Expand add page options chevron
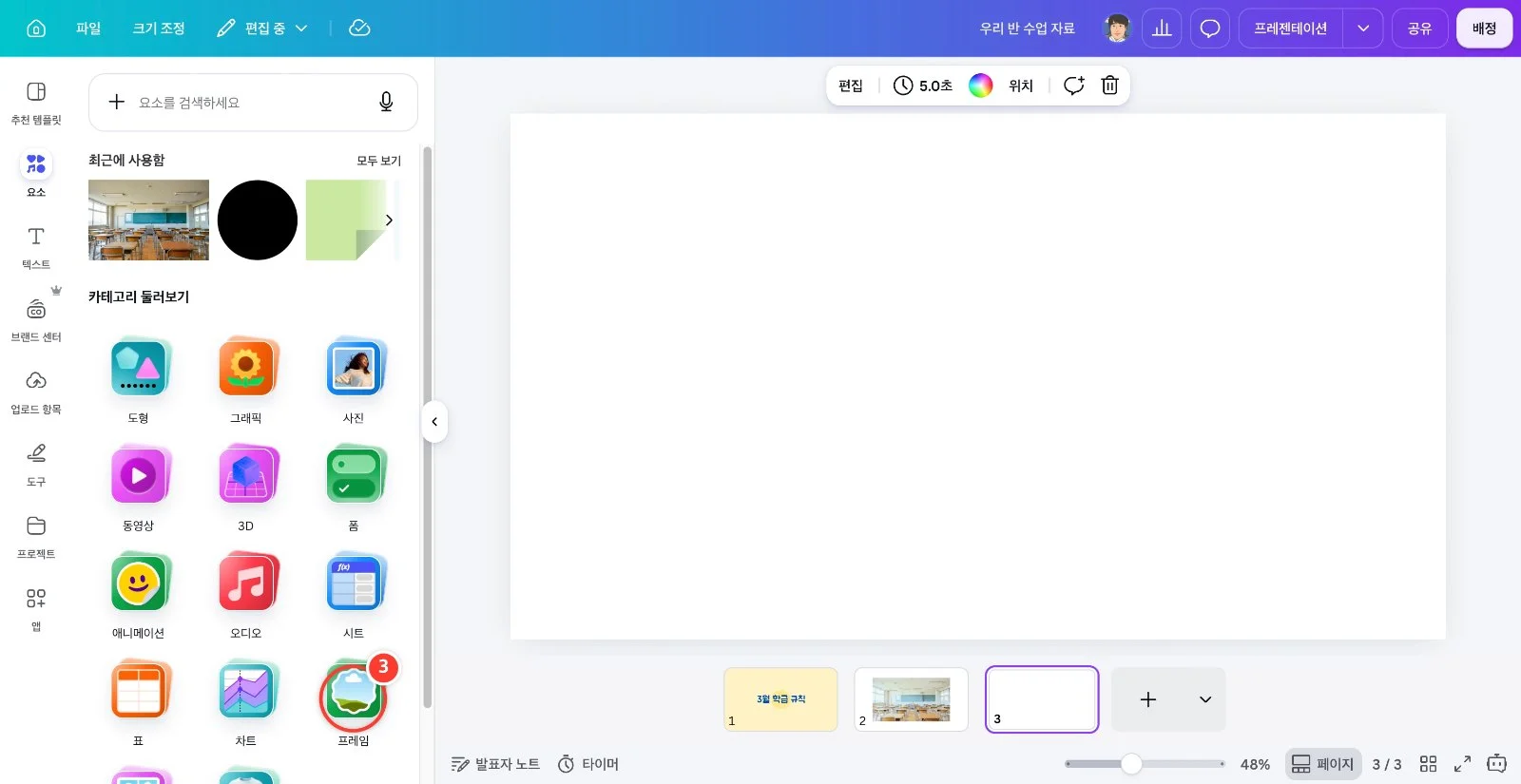The image size is (1521, 784). click(1205, 699)
